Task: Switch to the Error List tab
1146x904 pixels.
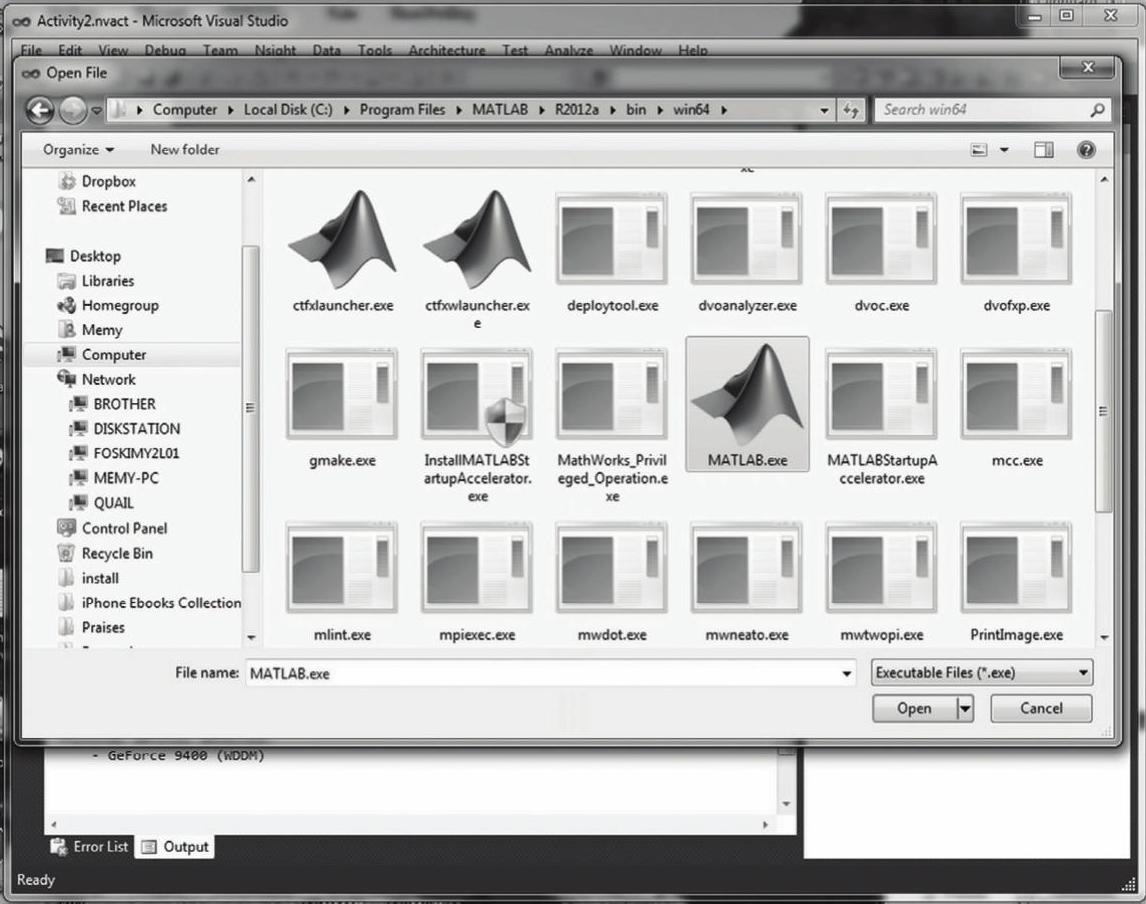Action: (x=89, y=846)
